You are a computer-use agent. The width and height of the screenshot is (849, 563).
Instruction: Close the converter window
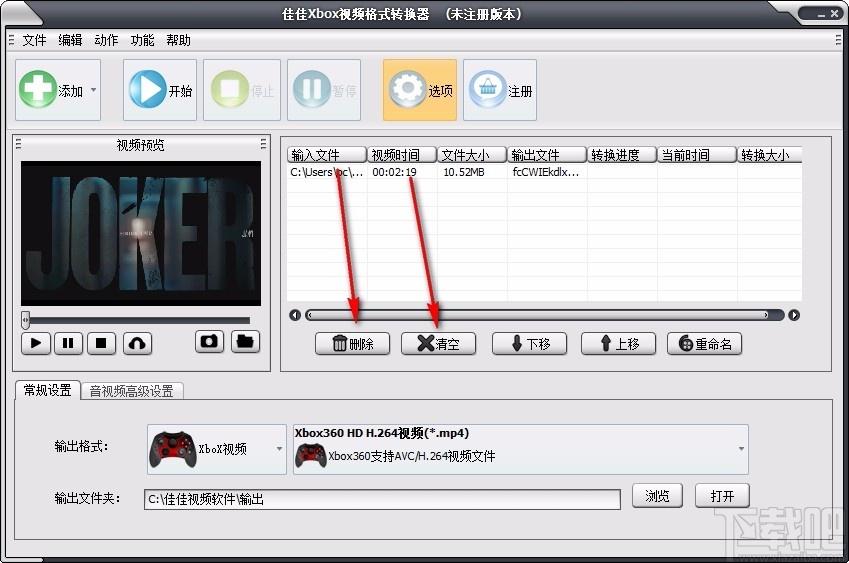pos(834,14)
